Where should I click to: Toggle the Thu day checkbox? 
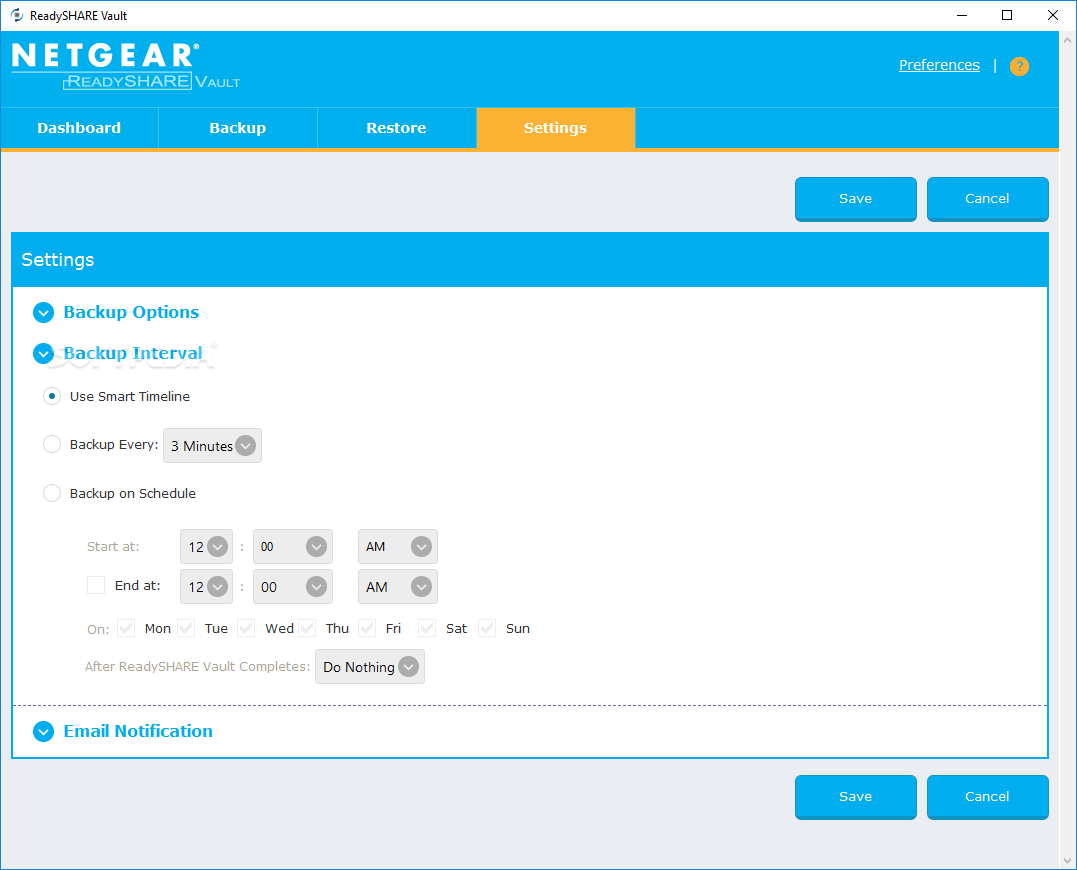point(307,628)
